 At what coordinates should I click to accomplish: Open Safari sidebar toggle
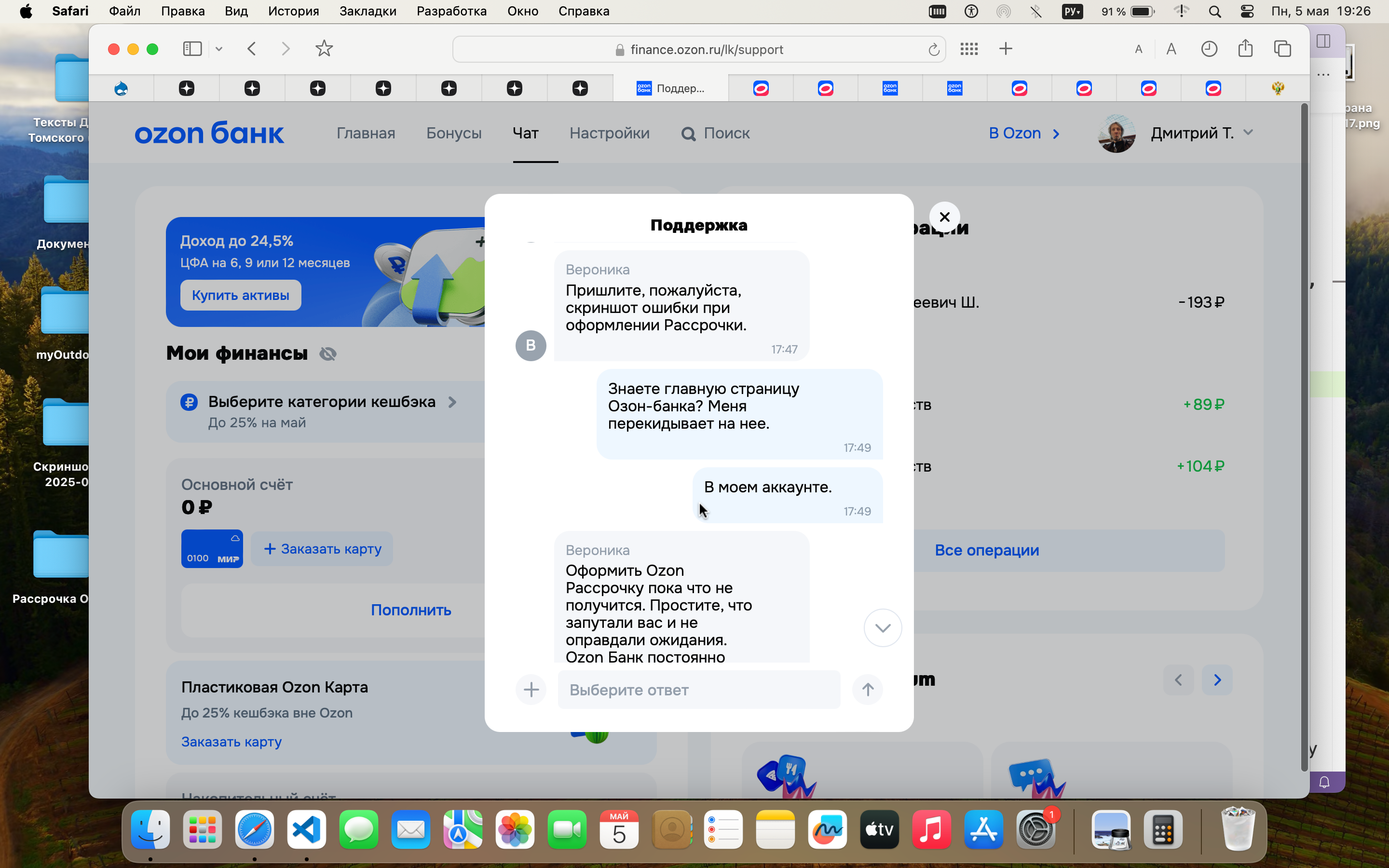tap(192, 49)
